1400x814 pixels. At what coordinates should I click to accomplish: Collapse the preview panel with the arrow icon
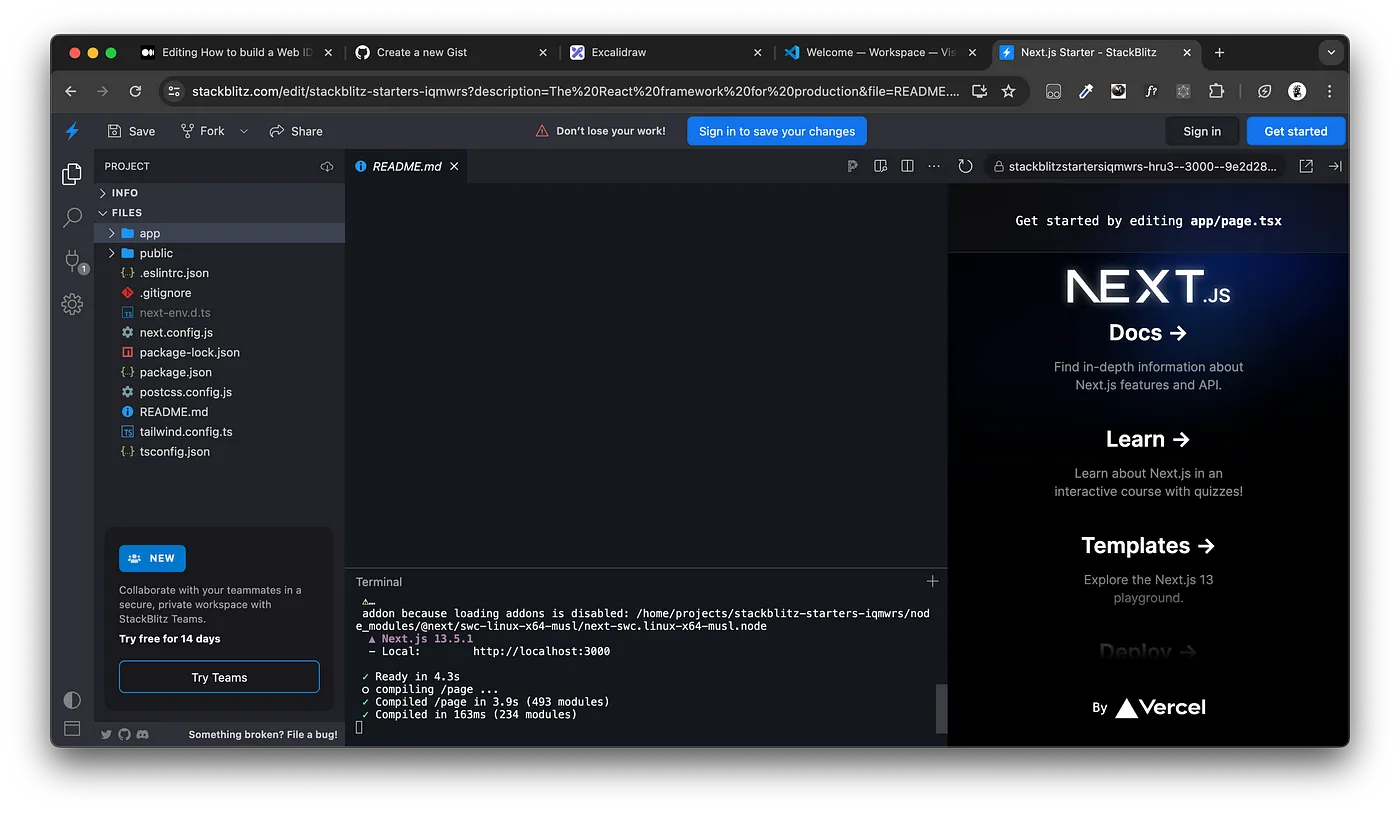pos(1336,166)
